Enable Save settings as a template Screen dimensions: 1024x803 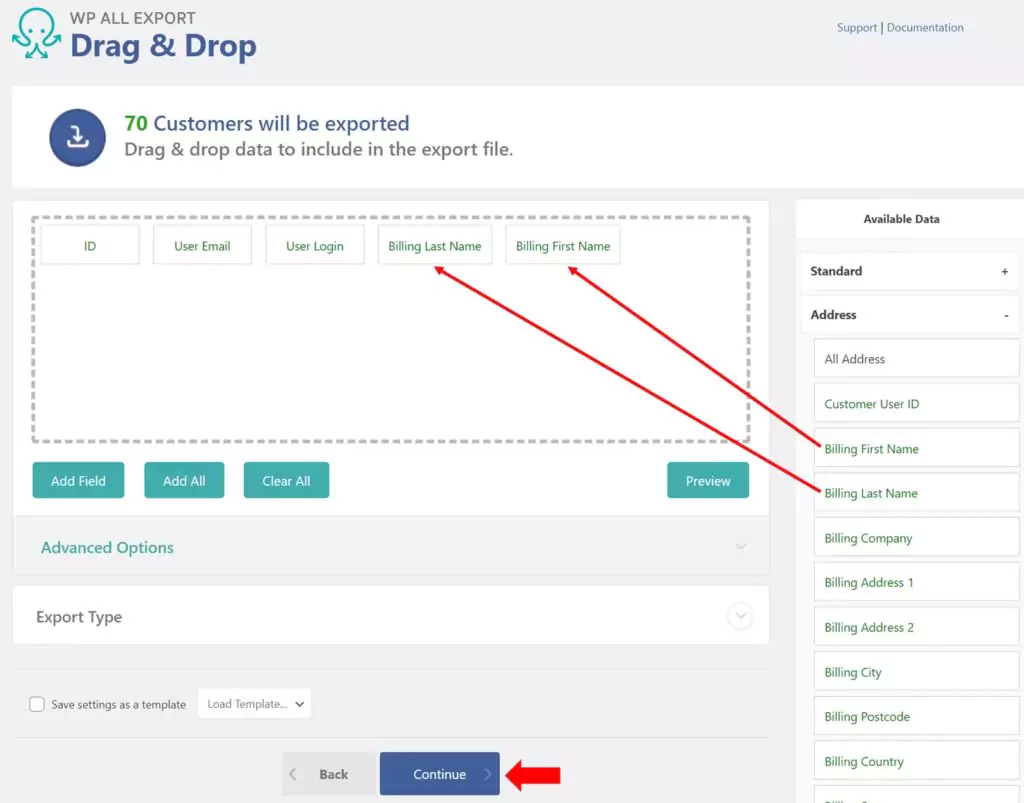(37, 704)
